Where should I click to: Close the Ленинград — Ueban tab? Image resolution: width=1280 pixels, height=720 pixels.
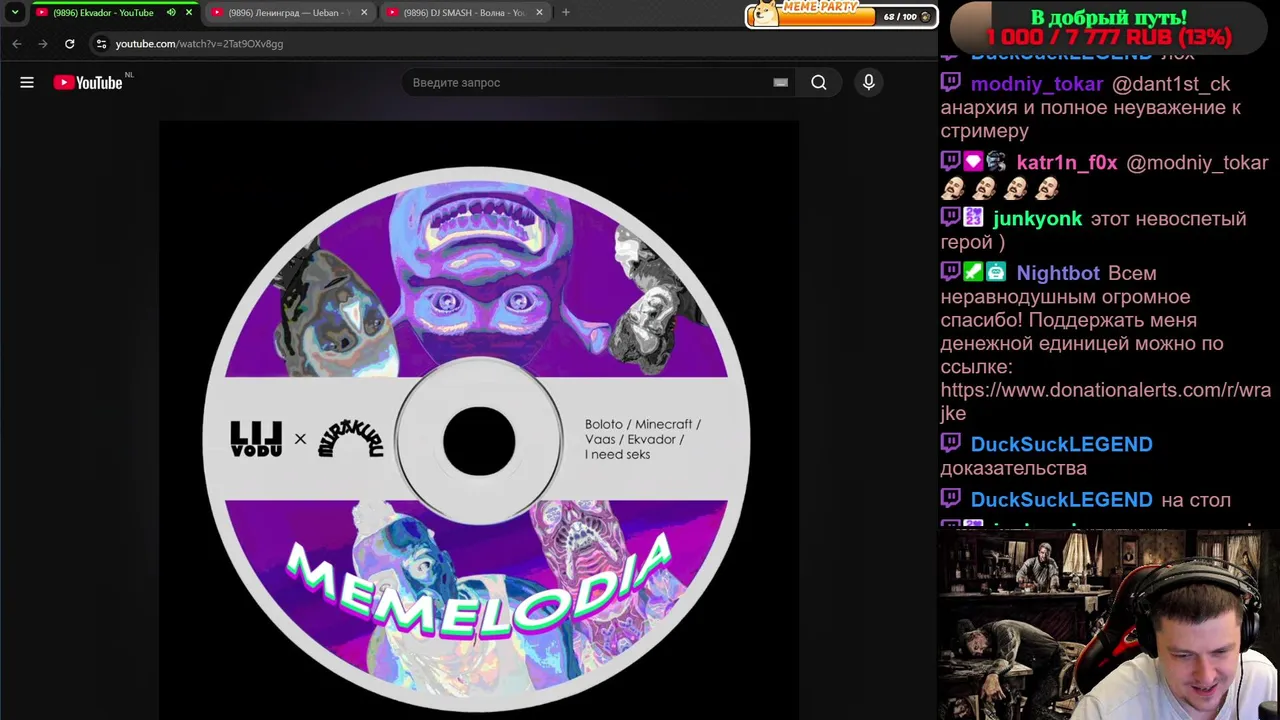364,12
